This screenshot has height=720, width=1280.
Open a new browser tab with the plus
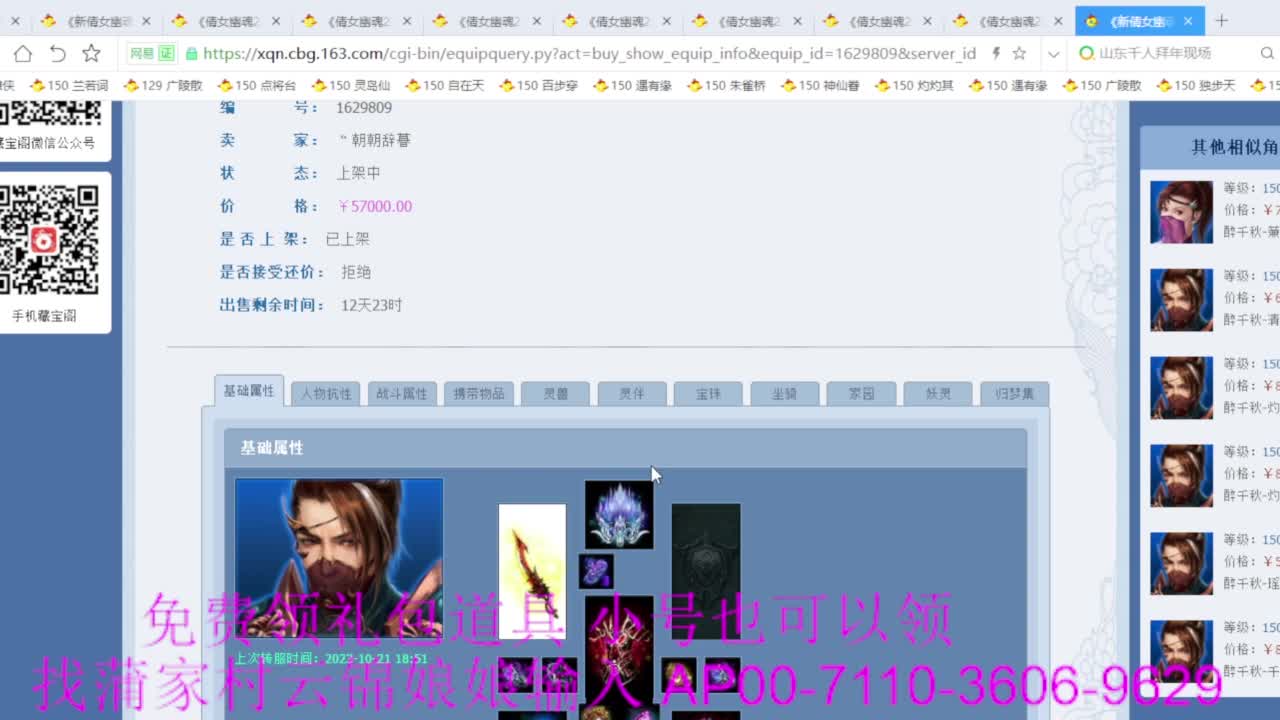pos(1221,20)
